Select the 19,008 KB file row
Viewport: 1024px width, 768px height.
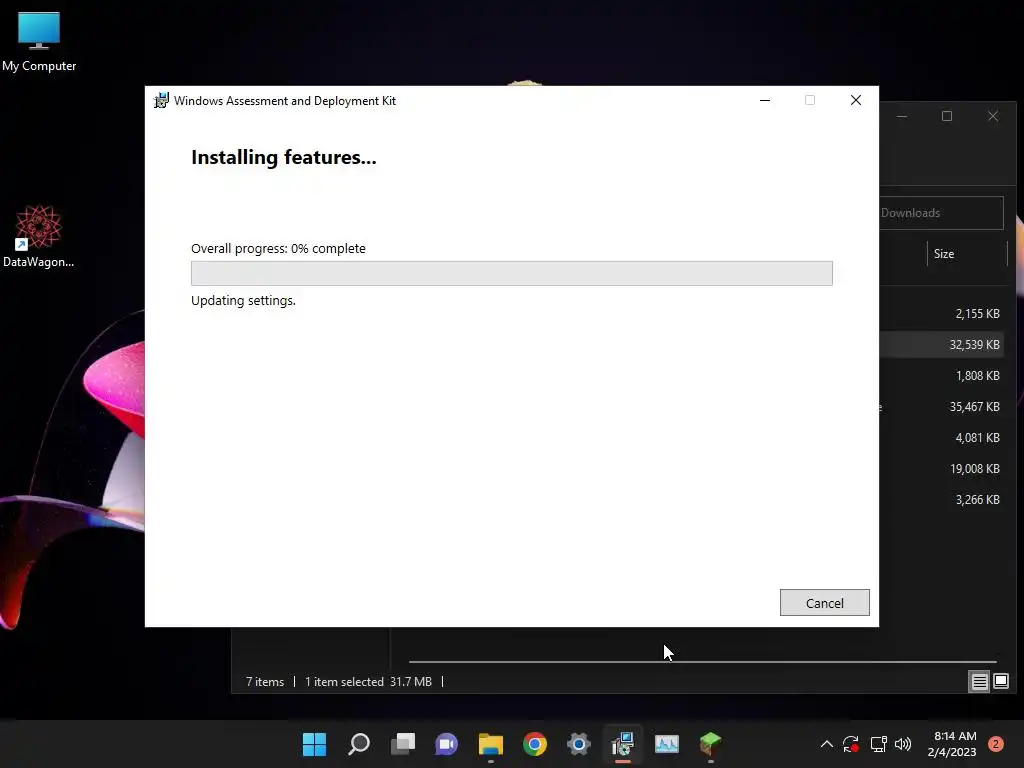(x=942, y=468)
